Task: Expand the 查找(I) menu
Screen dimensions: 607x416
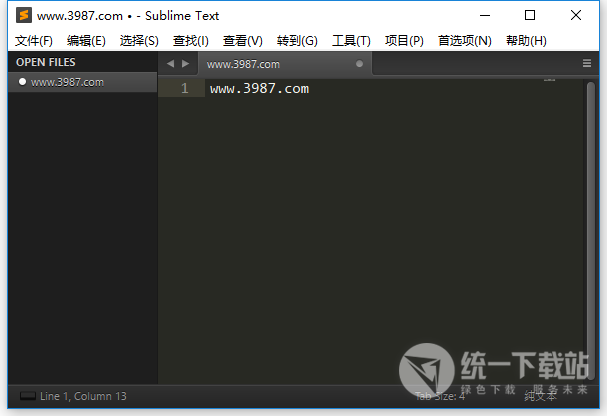Action: pyautogui.click(x=191, y=41)
